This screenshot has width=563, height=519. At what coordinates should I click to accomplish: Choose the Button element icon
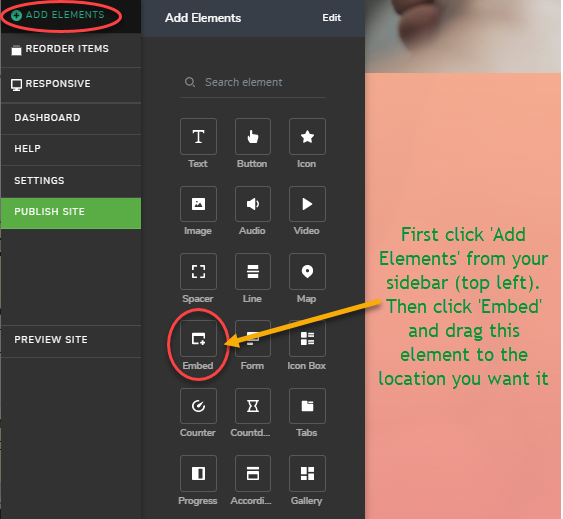tap(253, 136)
